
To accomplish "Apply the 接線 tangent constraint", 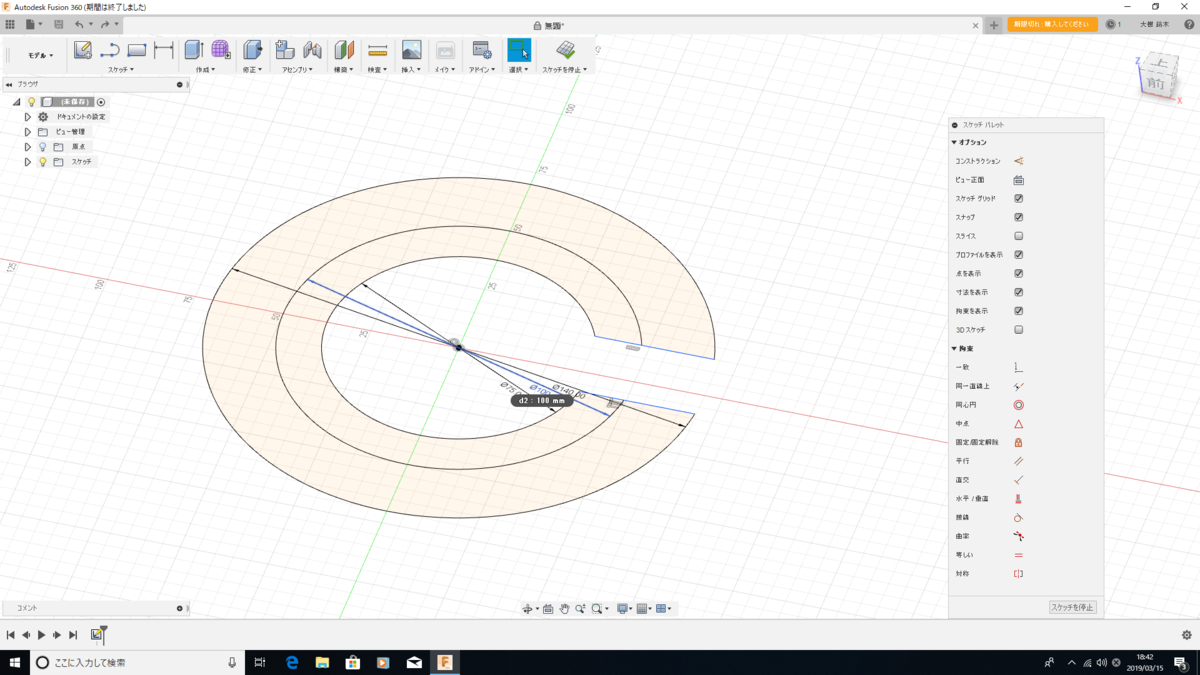I will coord(1018,518).
